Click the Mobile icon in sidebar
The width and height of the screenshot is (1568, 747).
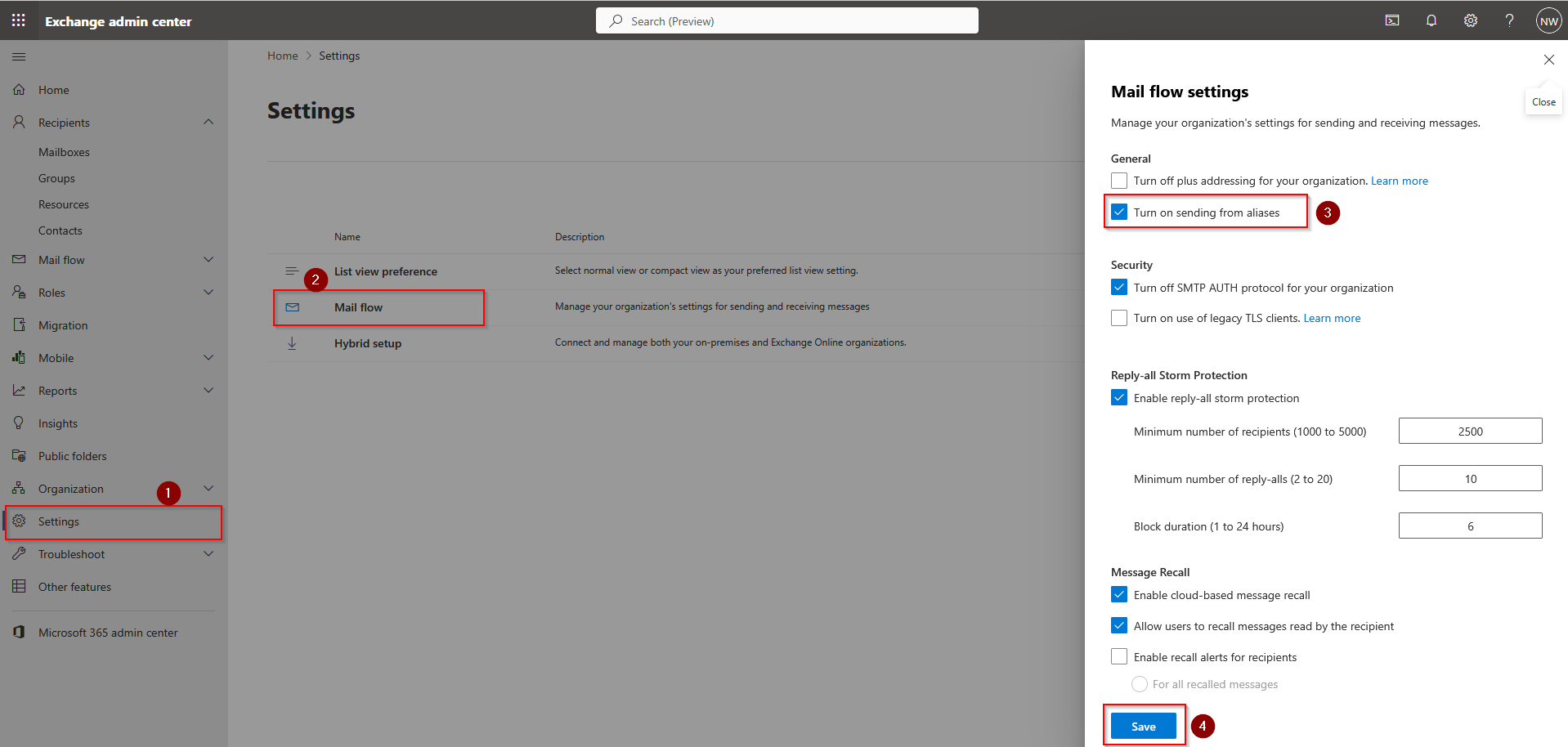[x=19, y=357]
